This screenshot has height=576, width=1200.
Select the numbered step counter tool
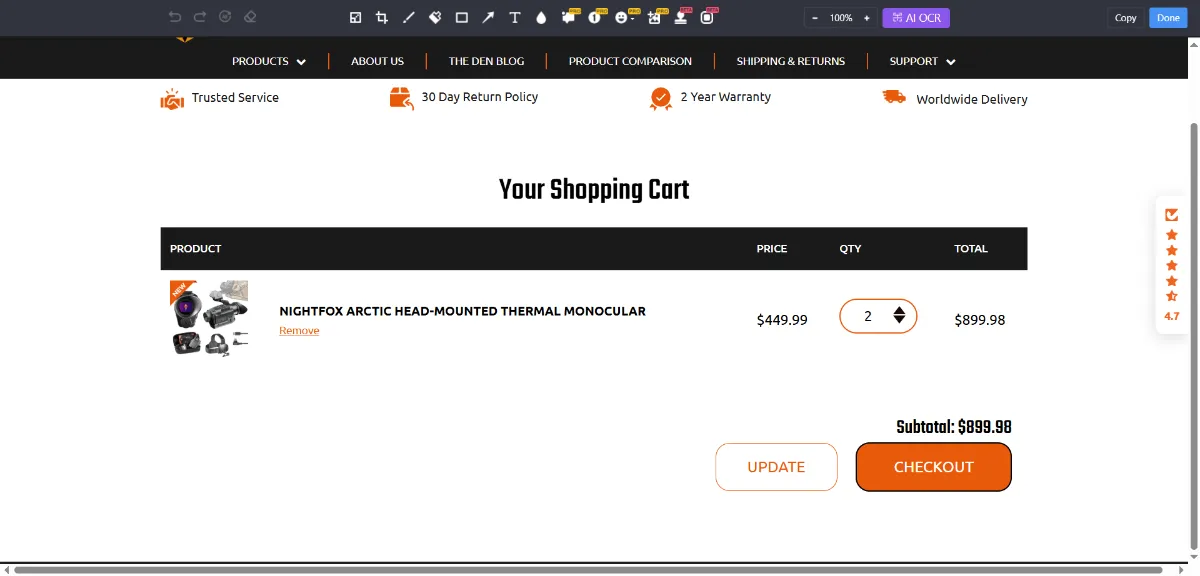(595, 17)
